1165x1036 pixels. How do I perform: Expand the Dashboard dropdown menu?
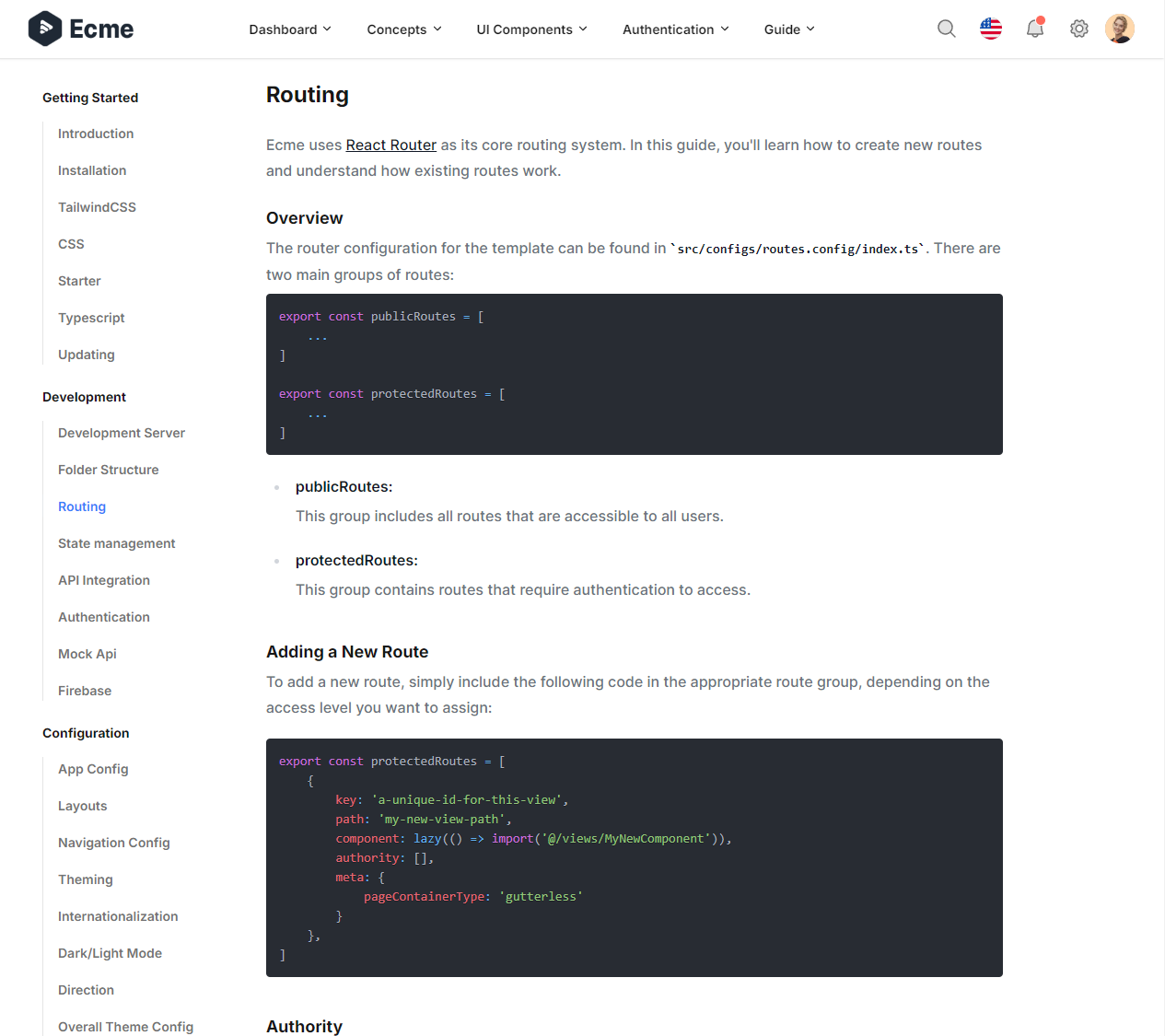pos(289,29)
